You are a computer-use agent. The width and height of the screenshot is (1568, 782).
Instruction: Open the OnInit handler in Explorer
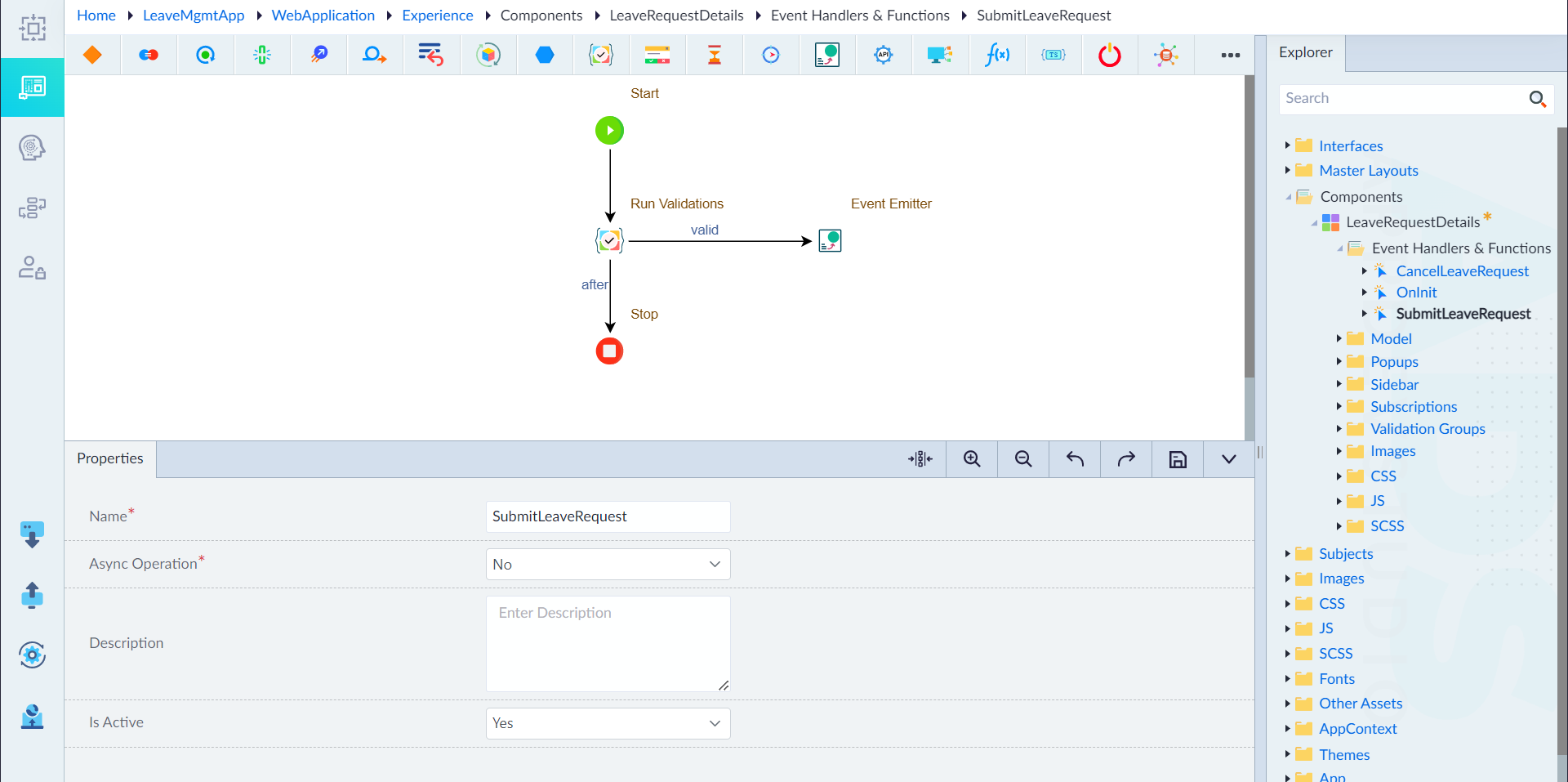point(1416,292)
